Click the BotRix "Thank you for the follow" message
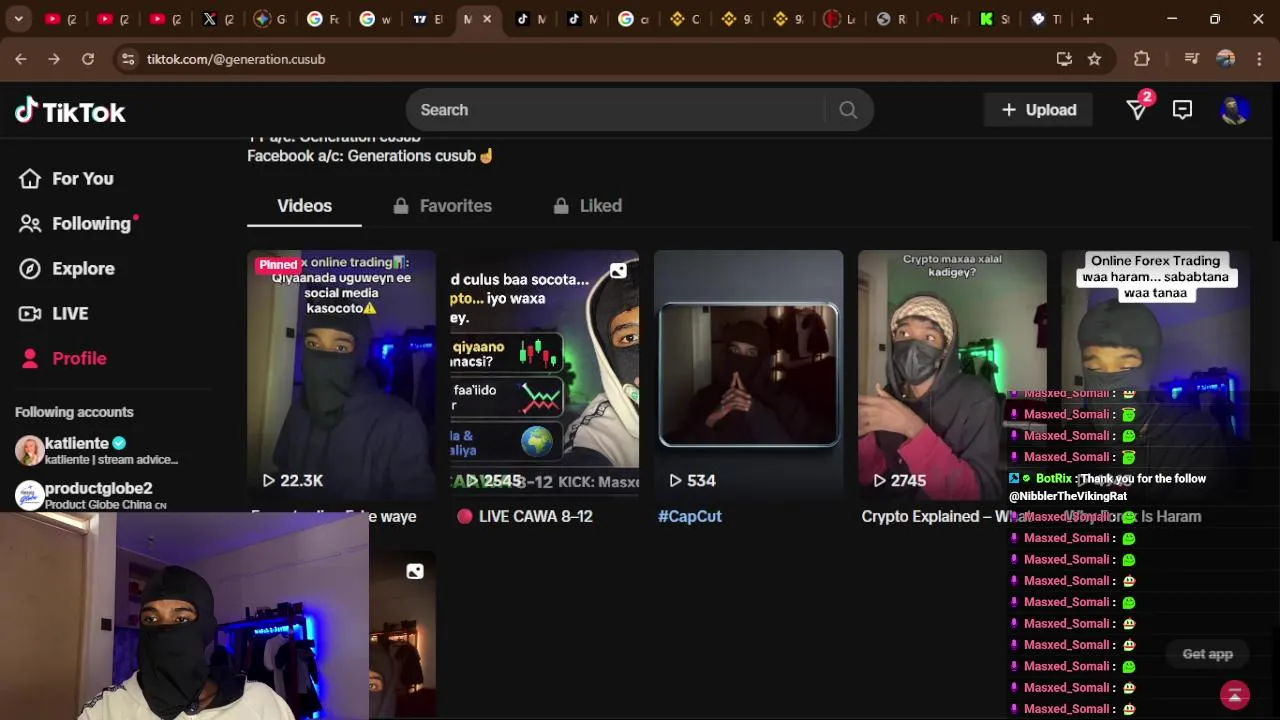 (x=1108, y=487)
